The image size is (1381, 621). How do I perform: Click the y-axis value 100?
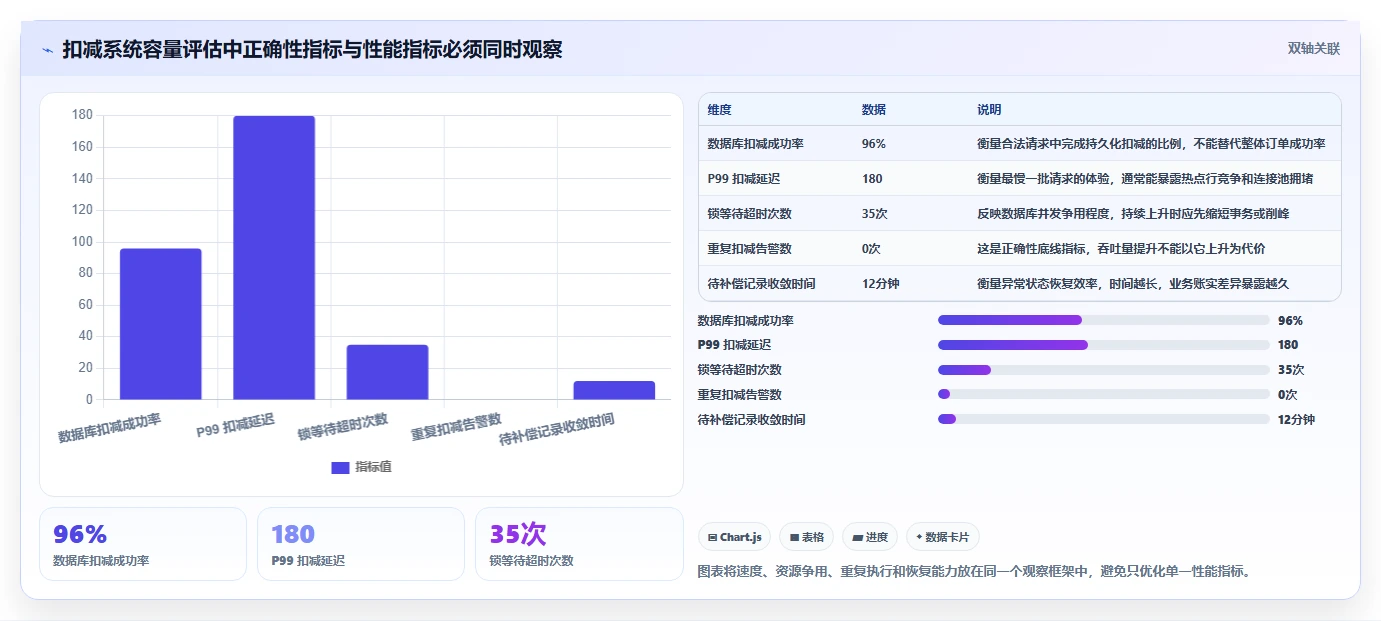tap(82, 242)
